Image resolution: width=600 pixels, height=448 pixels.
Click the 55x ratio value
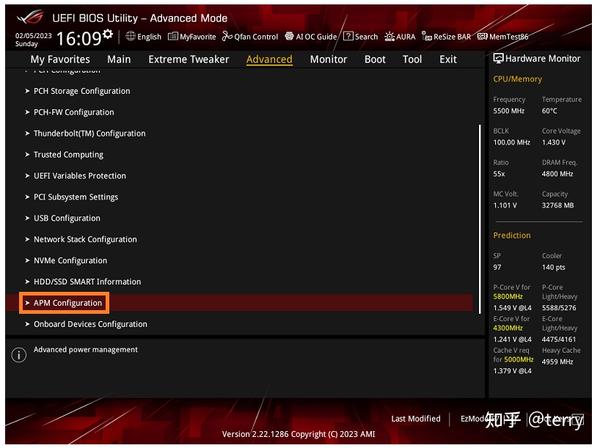click(x=499, y=174)
